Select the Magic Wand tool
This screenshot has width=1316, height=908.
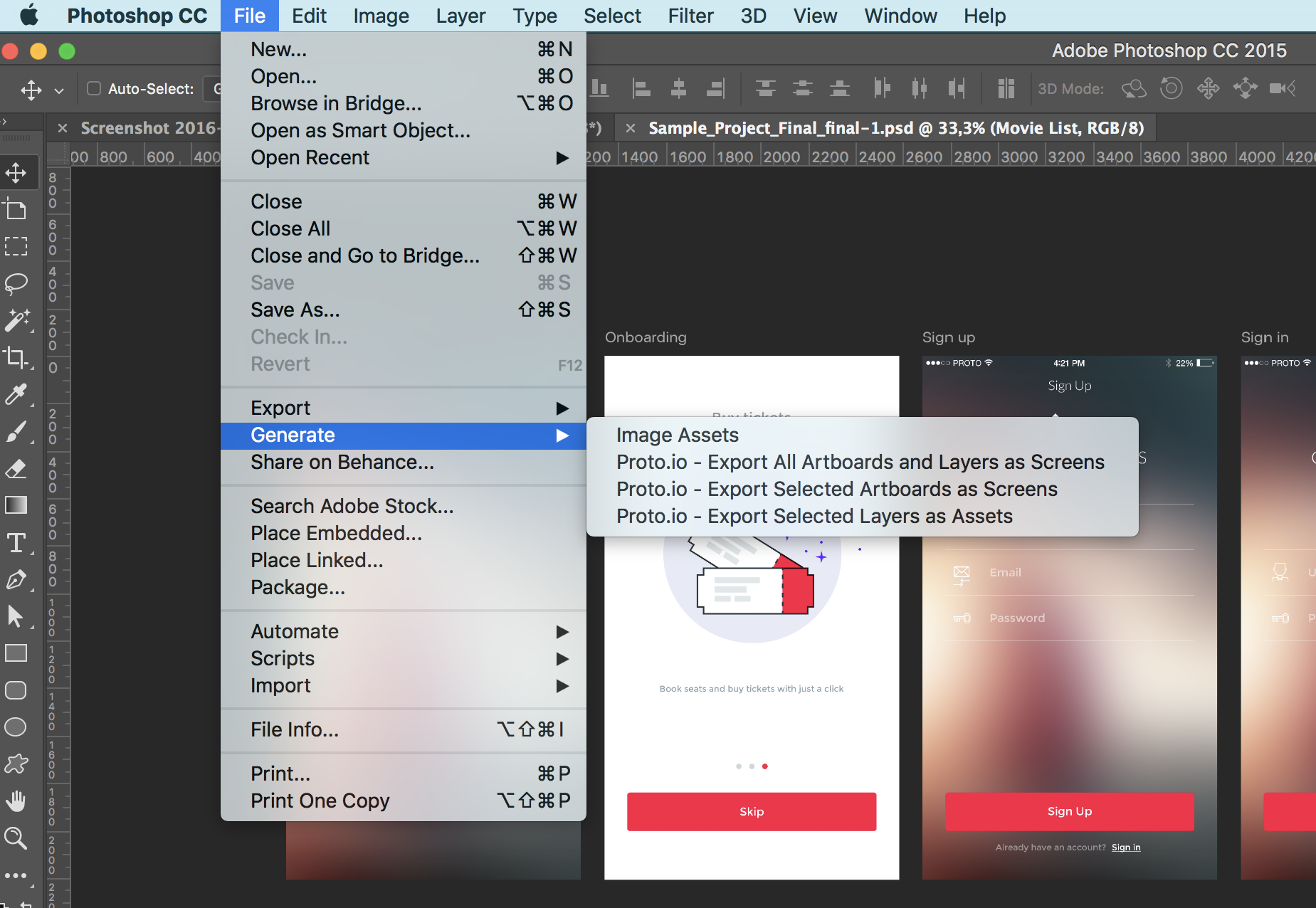17,320
